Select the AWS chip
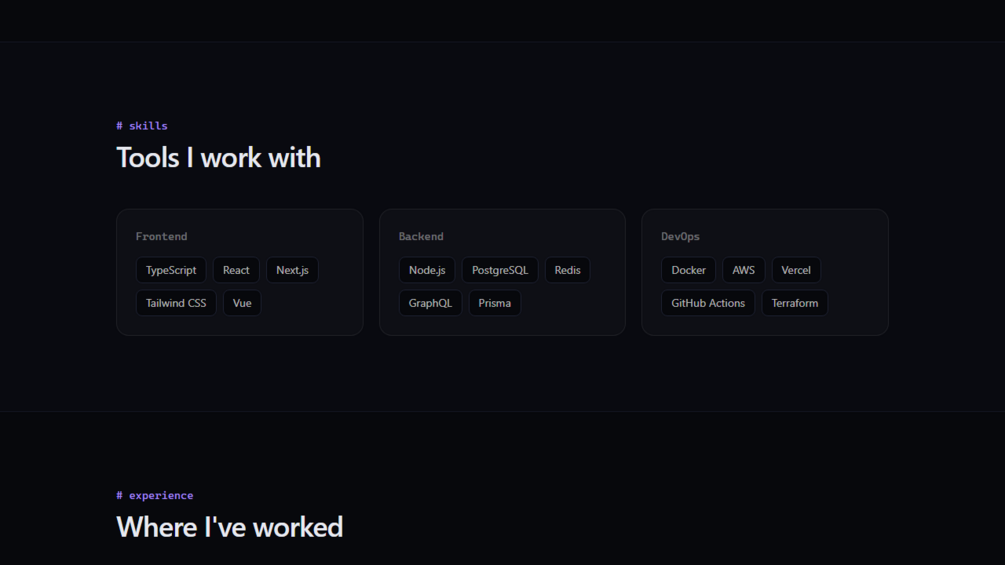This screenshot has height=565, width=1005. [x=743, y=270]
